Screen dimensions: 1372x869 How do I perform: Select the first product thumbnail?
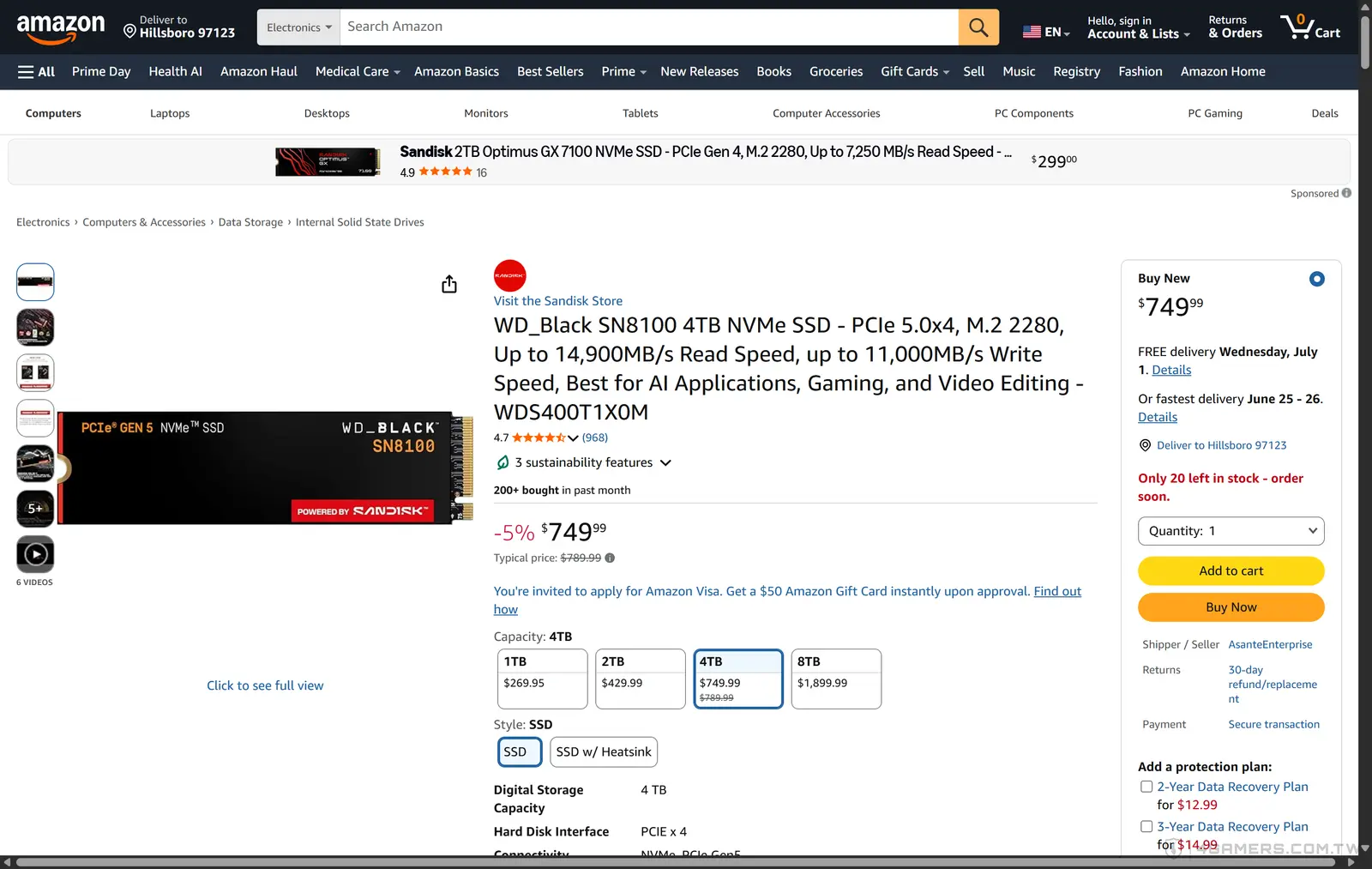[35, 281]
